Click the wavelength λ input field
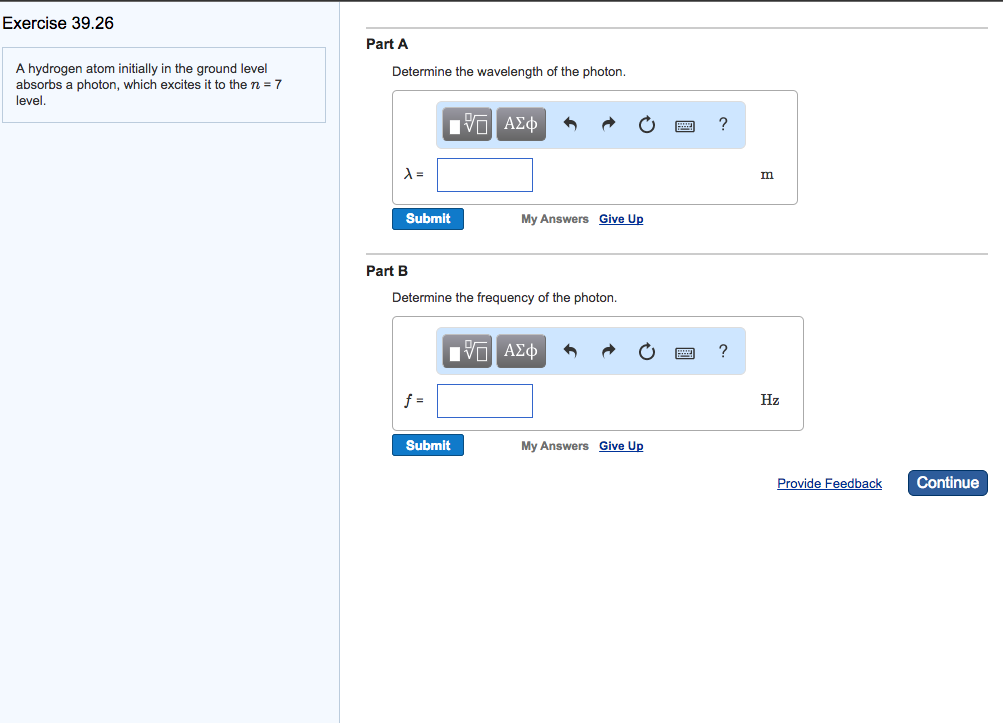 point(485,175)
